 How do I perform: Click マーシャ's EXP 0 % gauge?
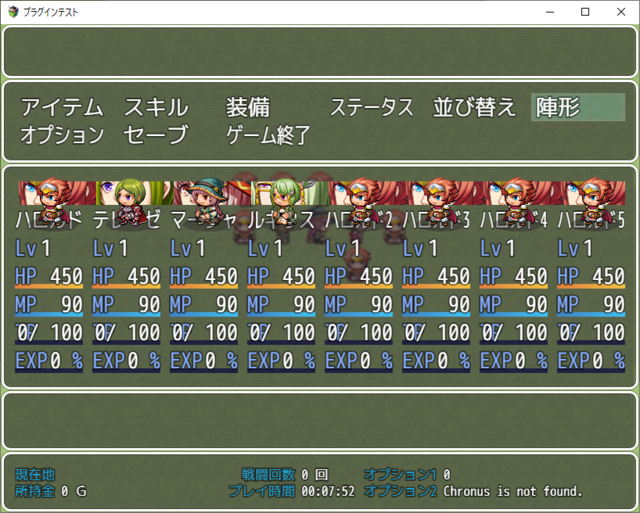pyautogui.click(x=204, y=362)
